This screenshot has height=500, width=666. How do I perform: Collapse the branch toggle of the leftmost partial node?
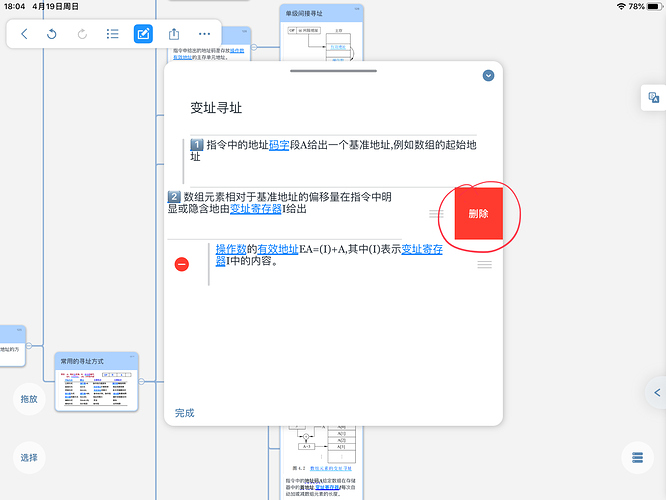[x=29, y=346]
